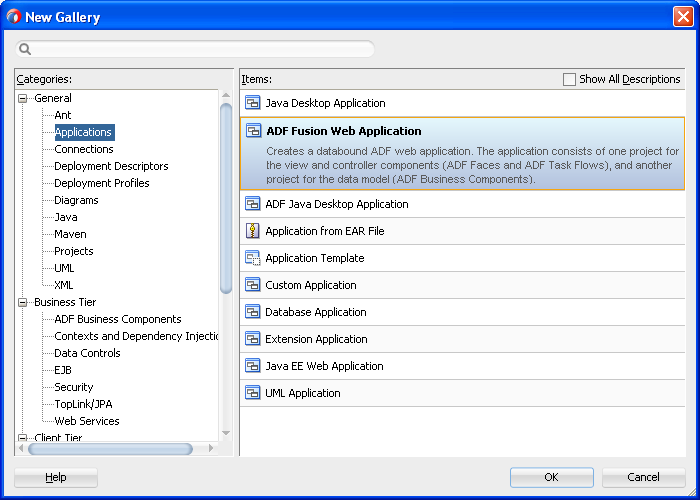This screenshot has height=500, width=700.
Task: Select the Data Controls category
Action: 88,353
